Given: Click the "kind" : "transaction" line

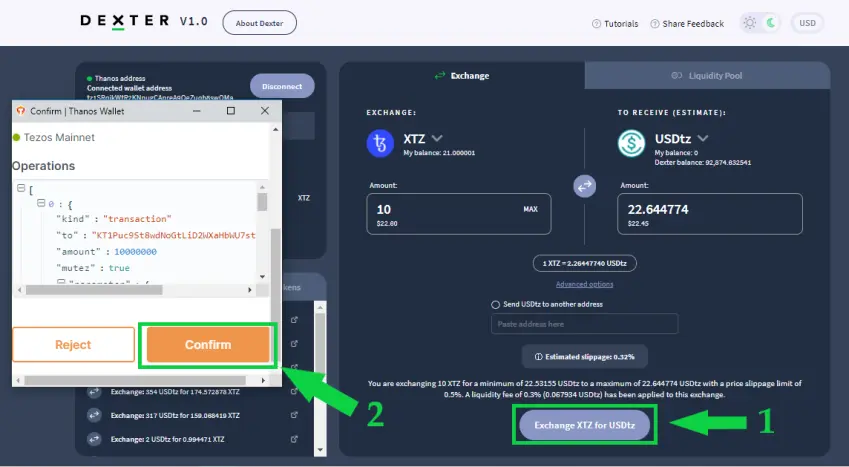Looking at the screenshot, I should (114, 219).
